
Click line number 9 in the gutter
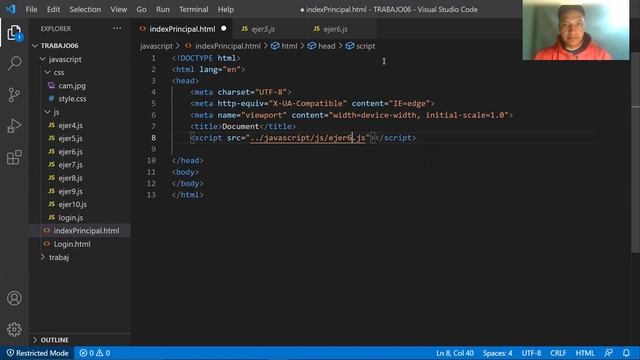(153, 149)
